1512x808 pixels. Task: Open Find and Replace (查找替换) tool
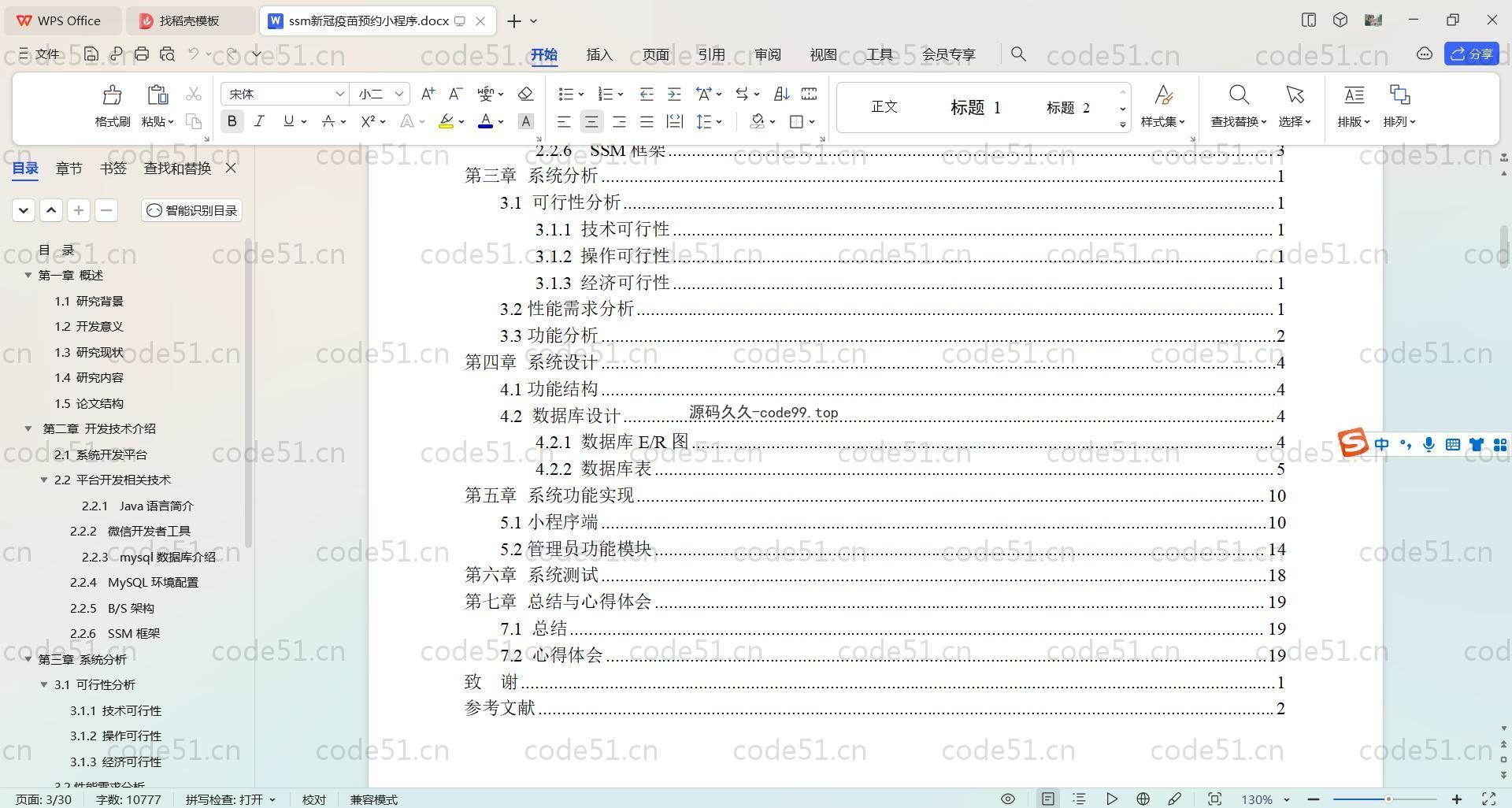(1239, 106)
